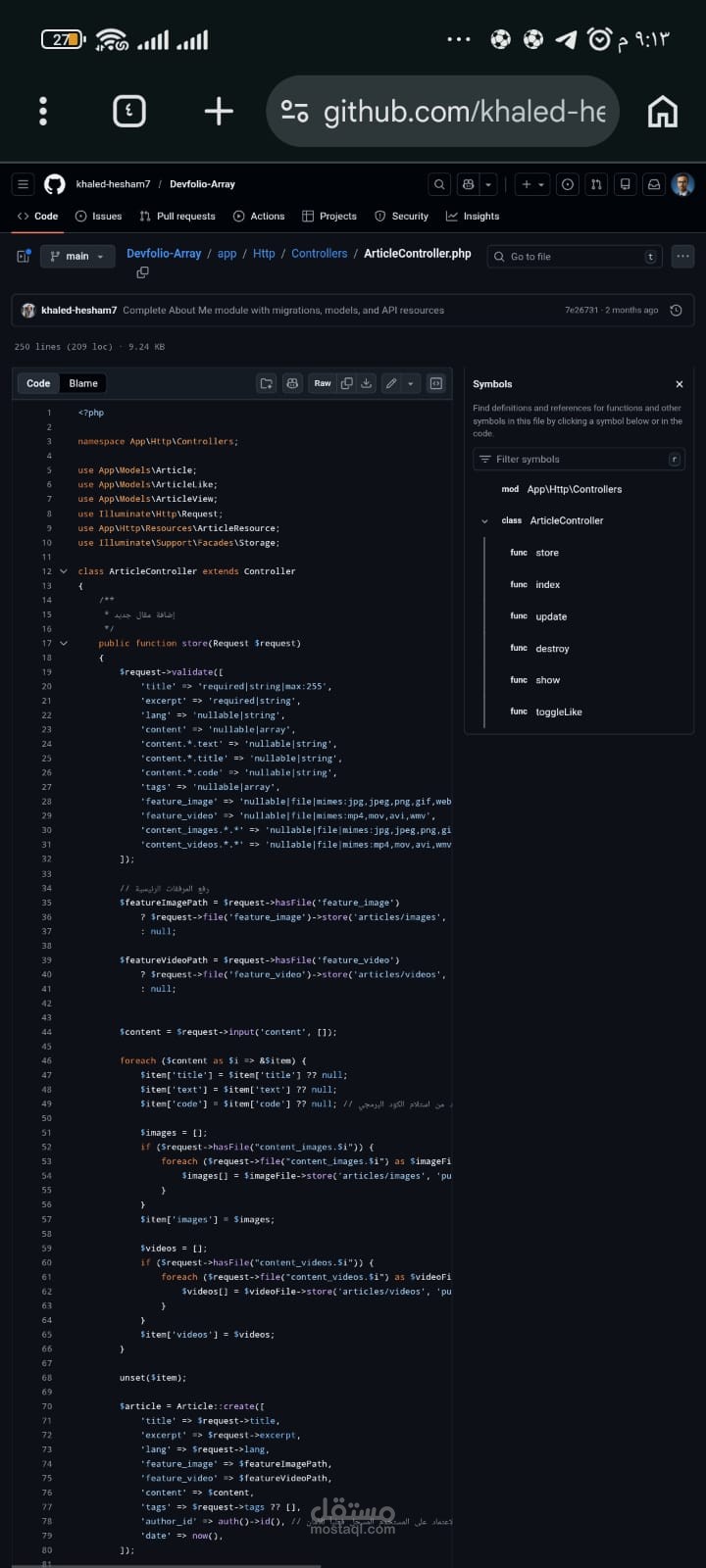Toggle the file tree side panel

[x=24, y=257]
